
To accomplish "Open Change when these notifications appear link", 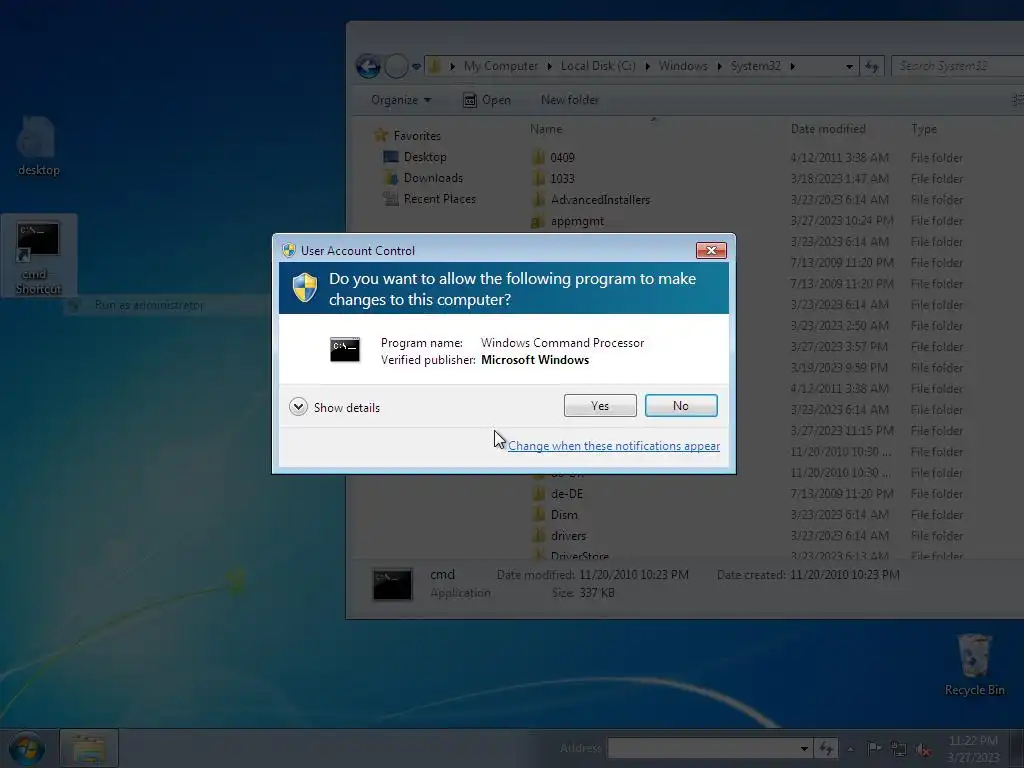I will coord(613,446).
